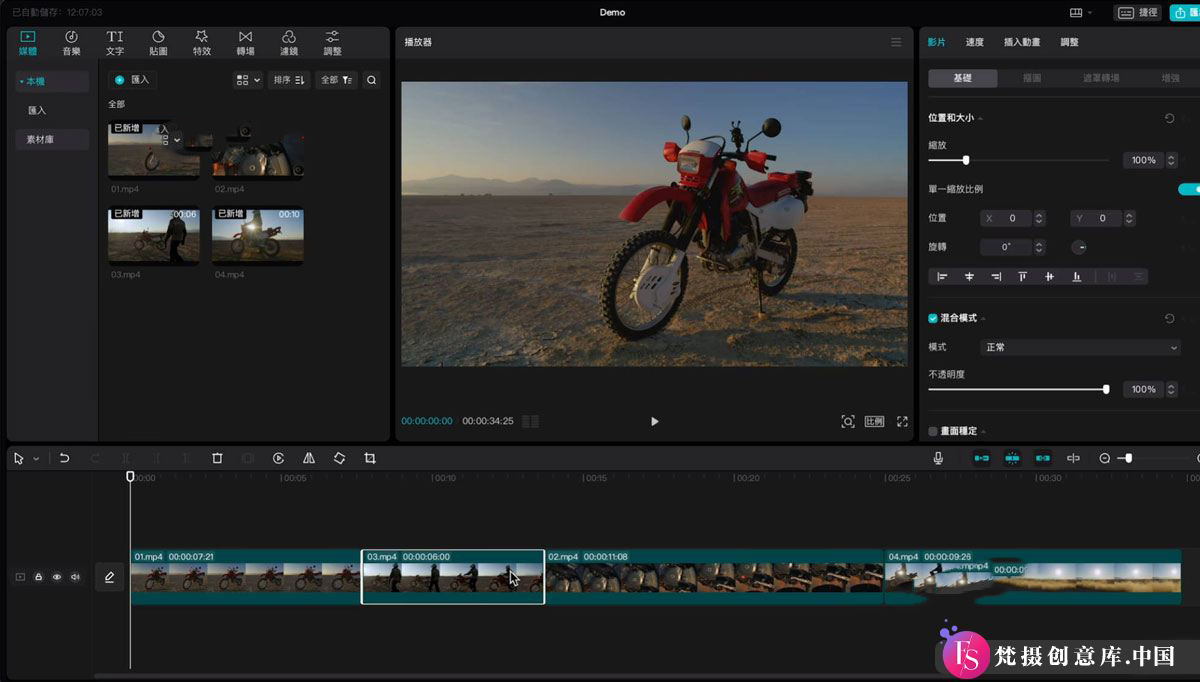This screenshot has width=1200, height=682.
Task: Adjust the 縮放 scale slider handle
Action: 965,160
